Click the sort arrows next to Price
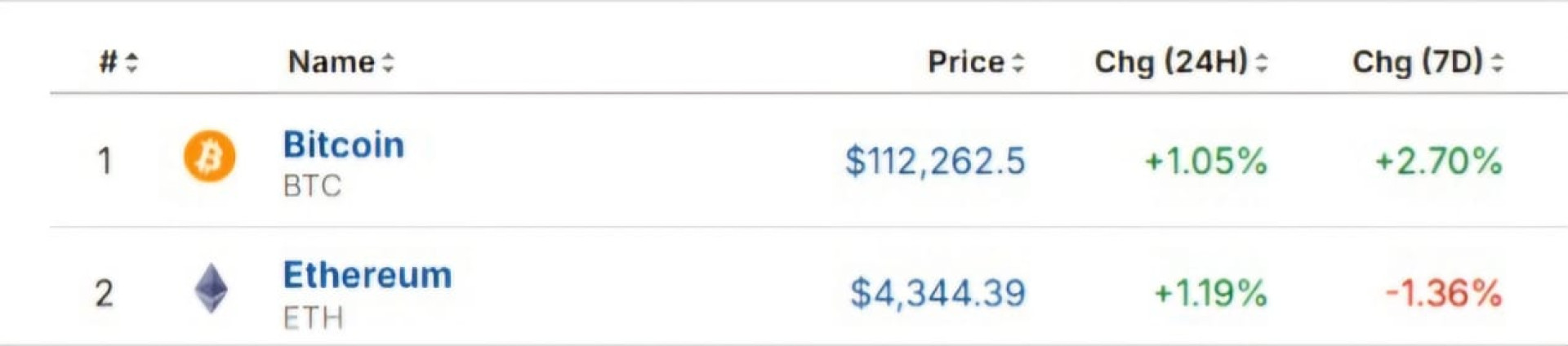 (1018, 62)
